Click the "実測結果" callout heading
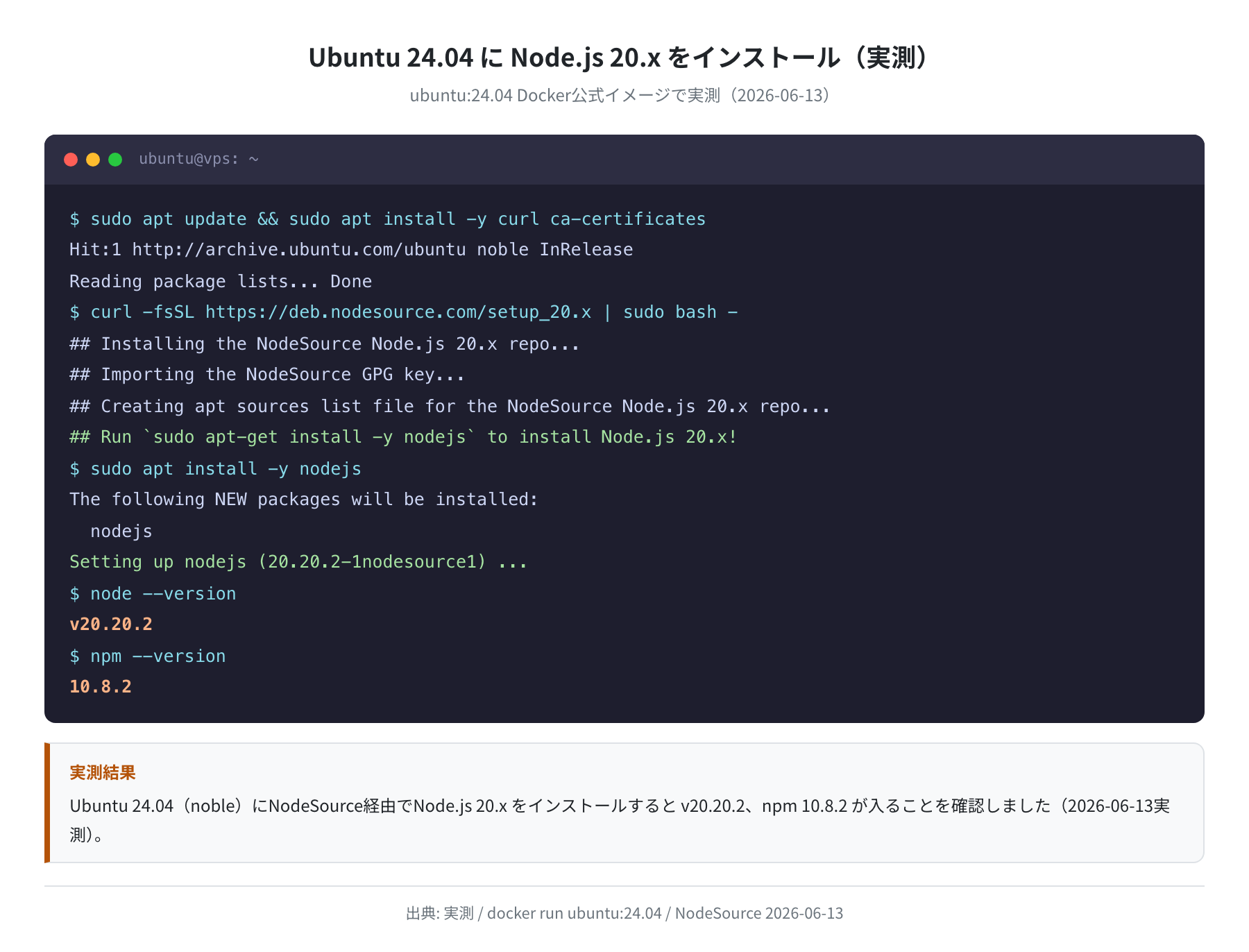Viewport: 1249px width, 952px height. click(103, 772)
